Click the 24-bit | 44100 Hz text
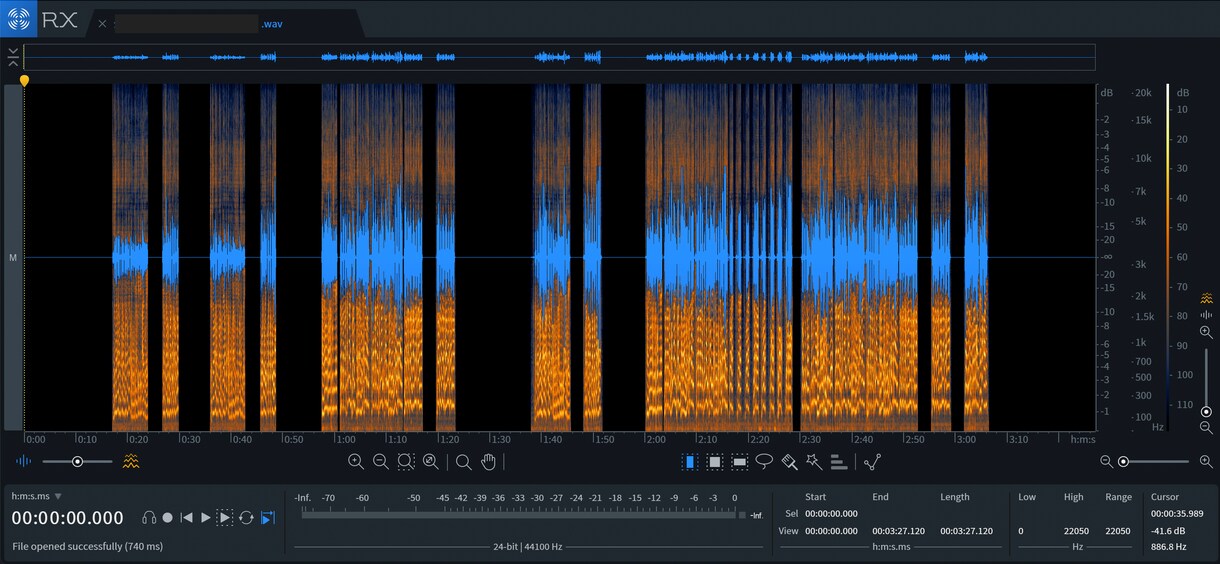The image size is (1220, 564). point(527,547)
